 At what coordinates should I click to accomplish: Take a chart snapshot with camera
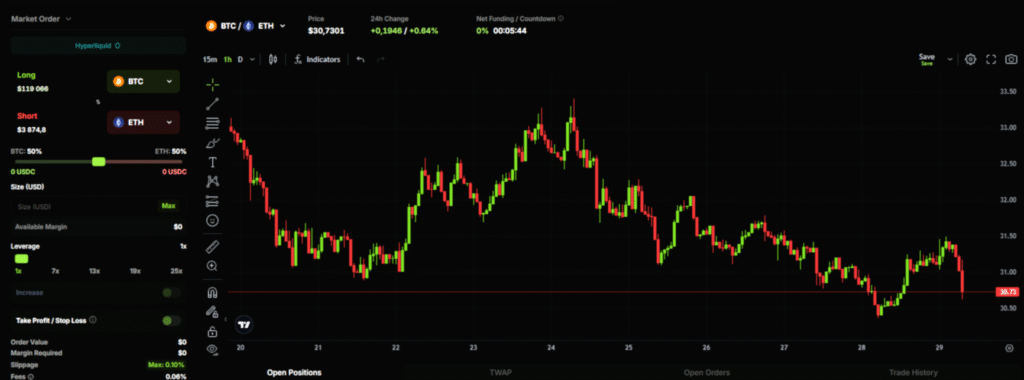coord(1011,59)
